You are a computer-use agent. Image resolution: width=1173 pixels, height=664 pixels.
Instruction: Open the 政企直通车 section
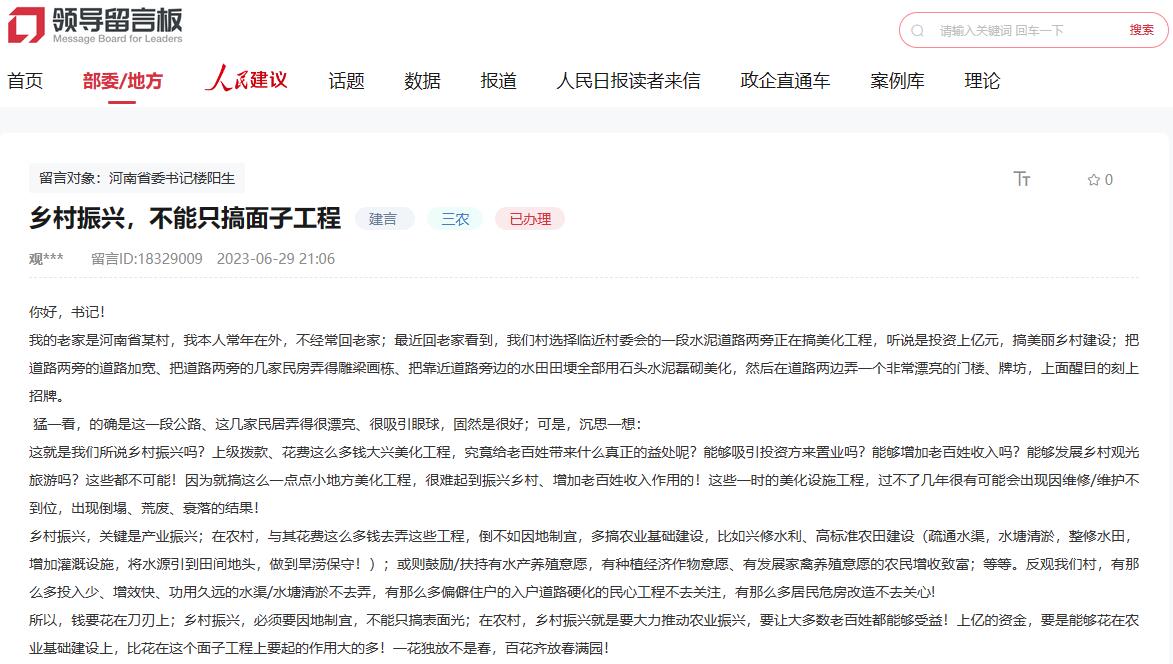tap(785, 80)
